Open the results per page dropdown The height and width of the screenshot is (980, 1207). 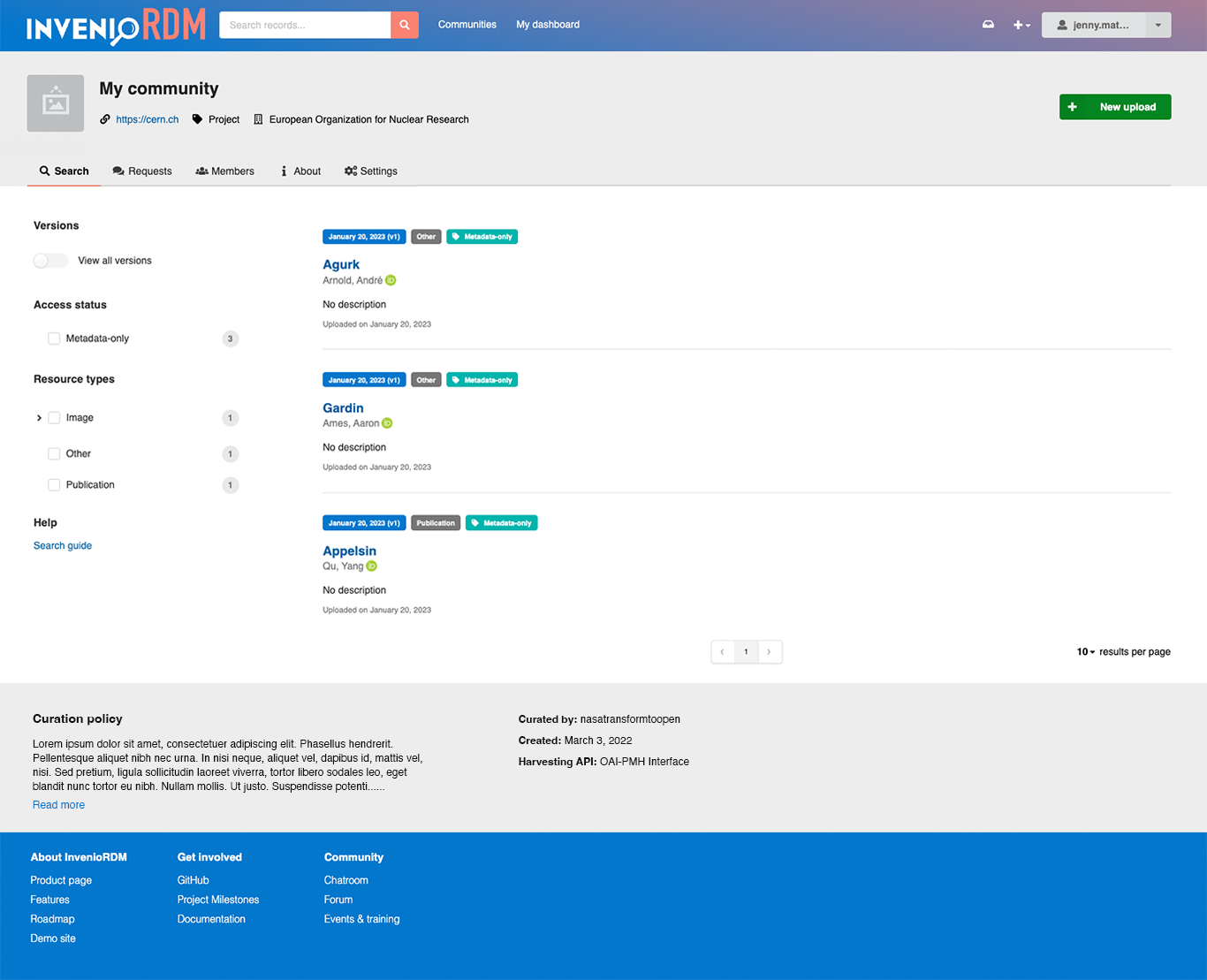tap(1084, 651)
